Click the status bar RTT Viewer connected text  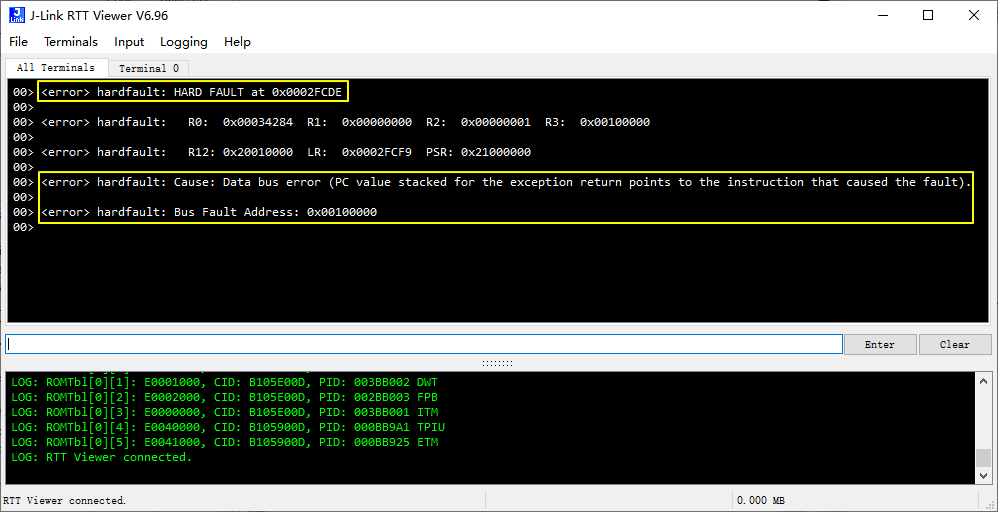65,501
